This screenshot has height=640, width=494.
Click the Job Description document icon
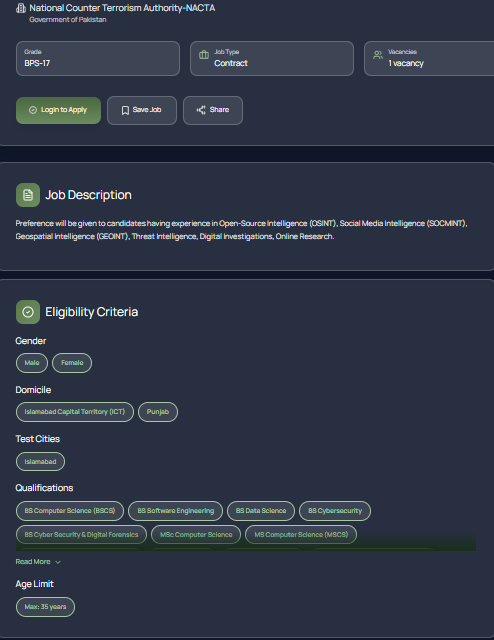click(x=28, y=195)
